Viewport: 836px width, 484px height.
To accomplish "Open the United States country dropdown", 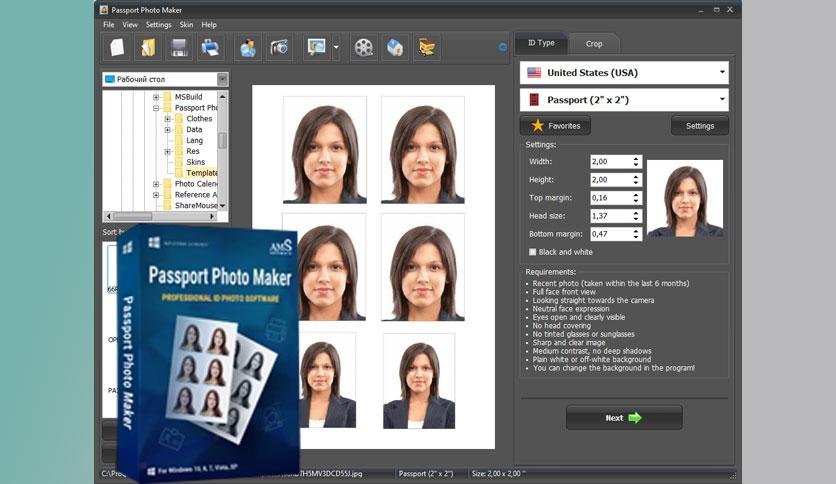I will coord(624,72).
